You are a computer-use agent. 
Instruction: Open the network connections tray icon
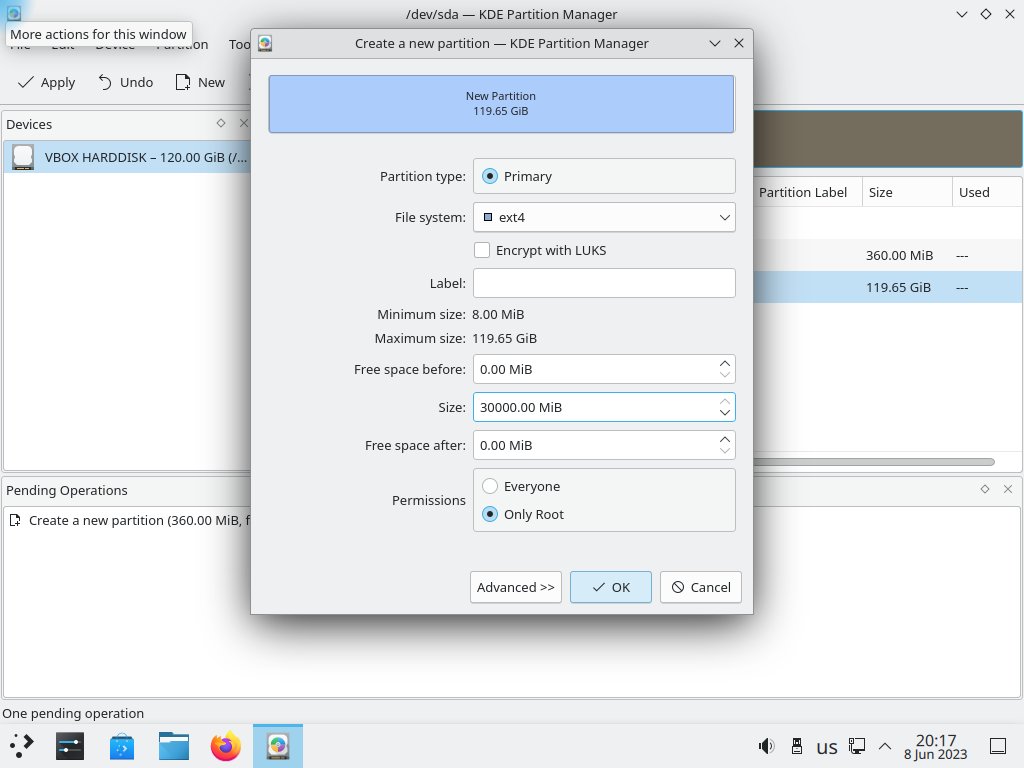click(x=857, y=746)
